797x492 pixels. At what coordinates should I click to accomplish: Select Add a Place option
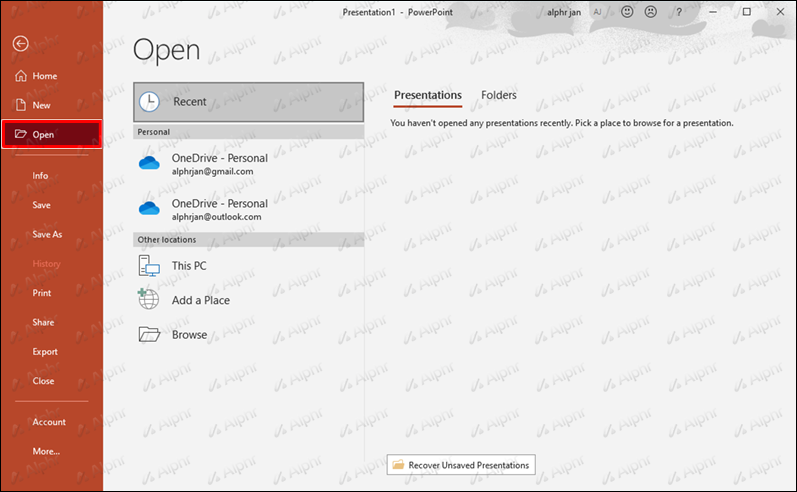point(249,300)
